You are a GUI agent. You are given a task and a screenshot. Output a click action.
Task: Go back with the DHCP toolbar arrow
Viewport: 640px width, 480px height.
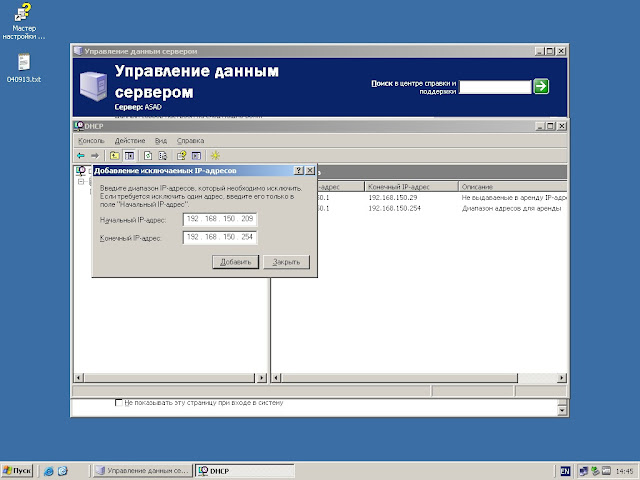pos(81,156)
